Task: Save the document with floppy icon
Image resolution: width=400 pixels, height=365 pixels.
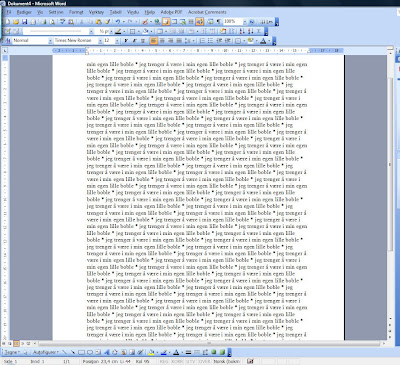Action: (x=24, y=22)
